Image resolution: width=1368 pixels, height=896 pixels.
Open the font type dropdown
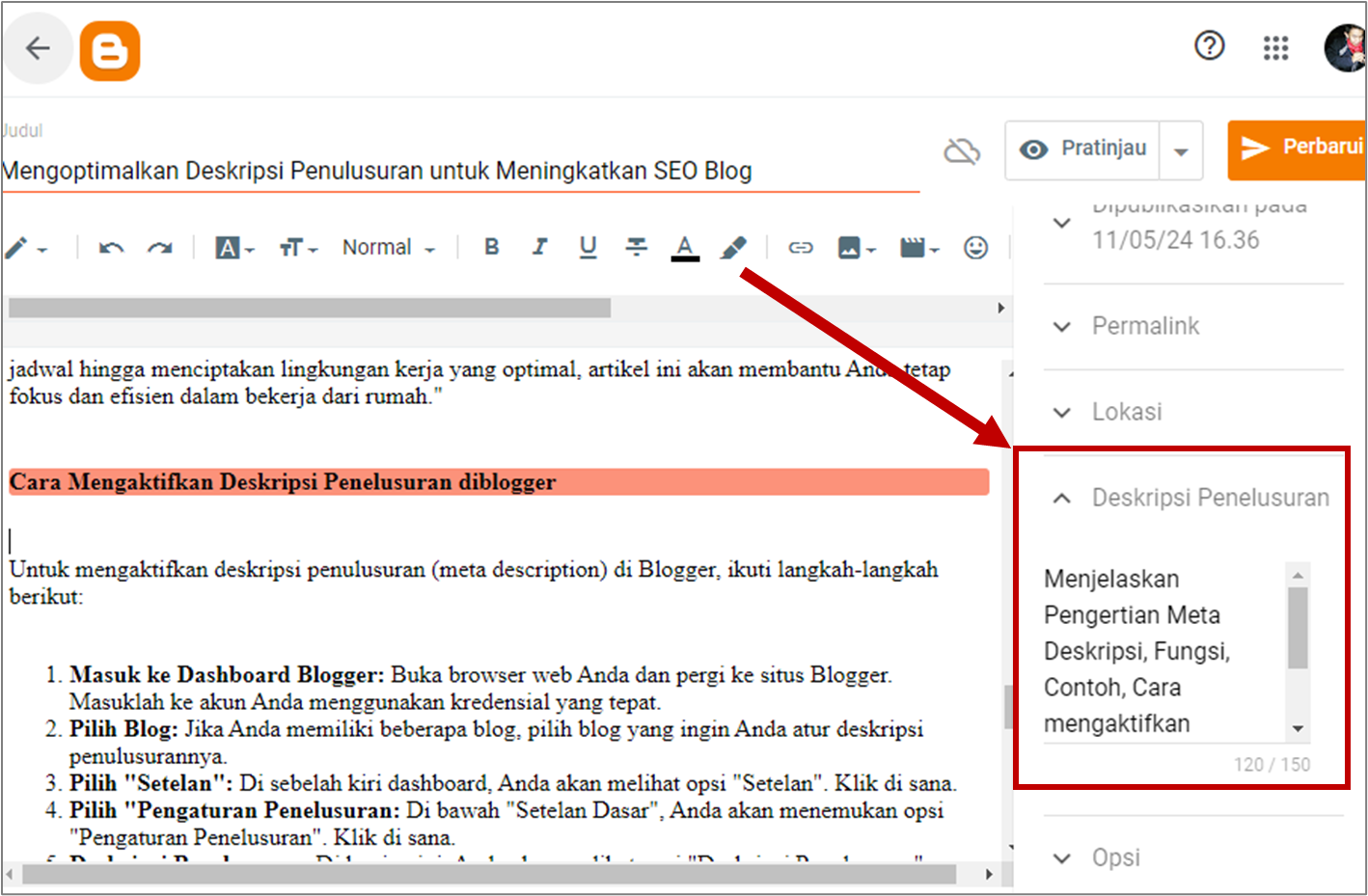pos(234,248)
